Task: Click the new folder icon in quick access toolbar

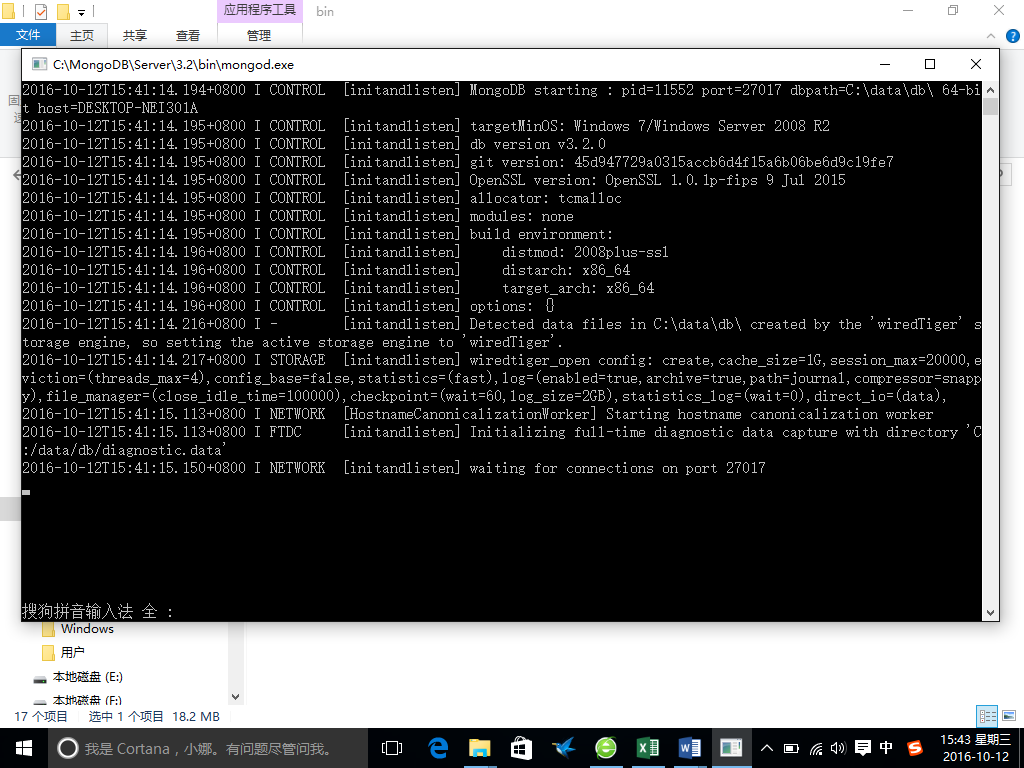Action: click(x=63, y=12)
